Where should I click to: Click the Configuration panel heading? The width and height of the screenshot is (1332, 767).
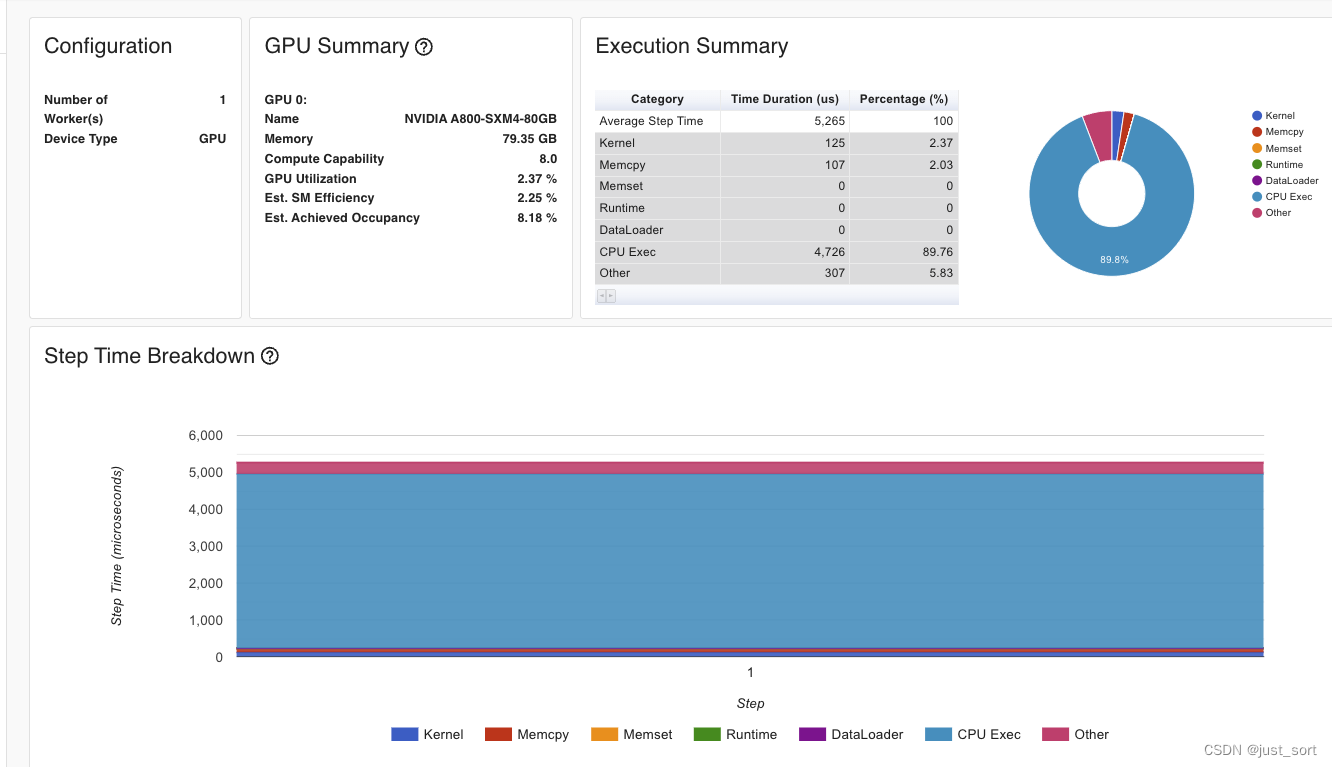point(108,46)
